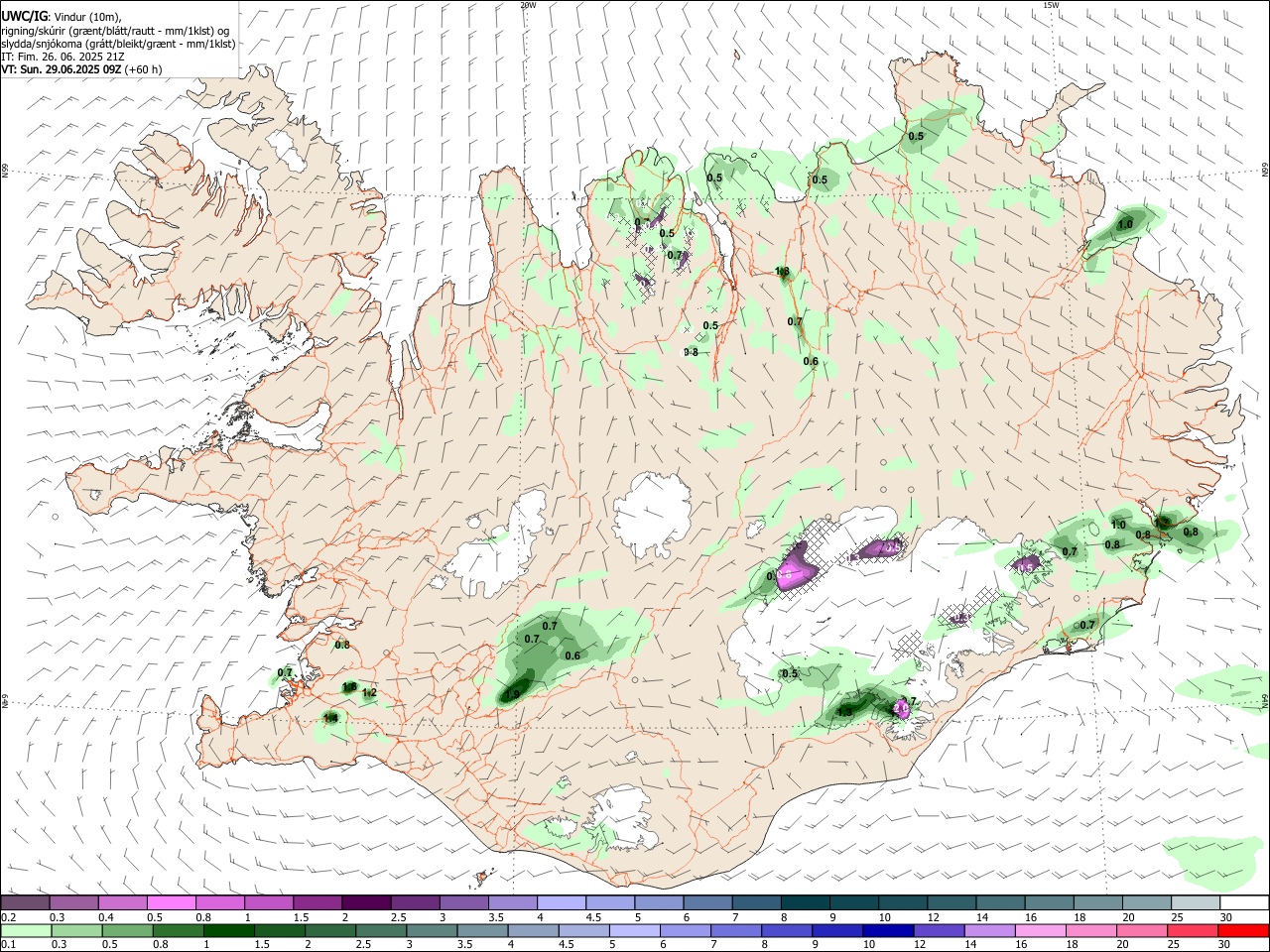Click the '1.9' precipitation value on map
This screenshot has width=1270, height=952.
click(x=512, y=696)
